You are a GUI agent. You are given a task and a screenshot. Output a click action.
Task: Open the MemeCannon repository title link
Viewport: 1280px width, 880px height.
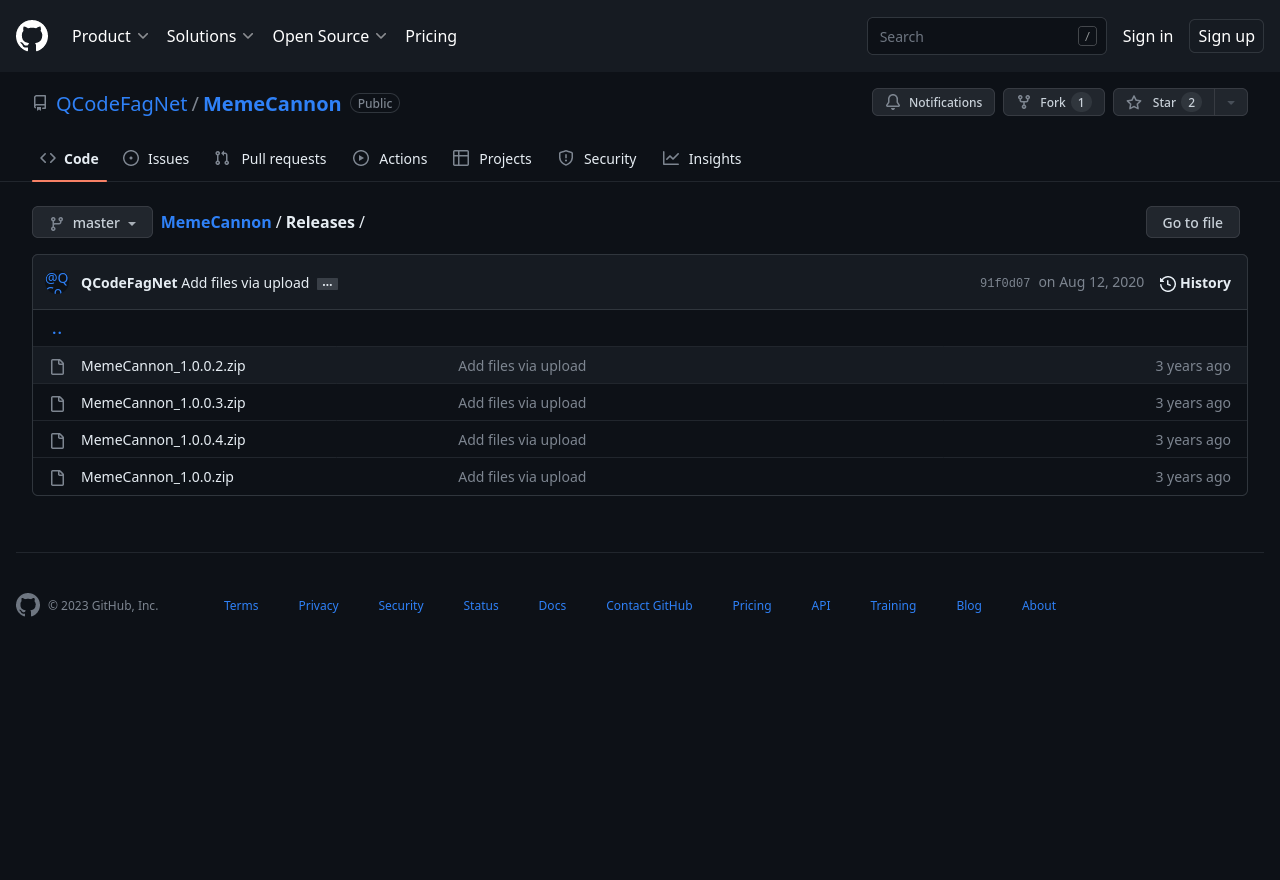pyautogui.click(x=272, y=103)
